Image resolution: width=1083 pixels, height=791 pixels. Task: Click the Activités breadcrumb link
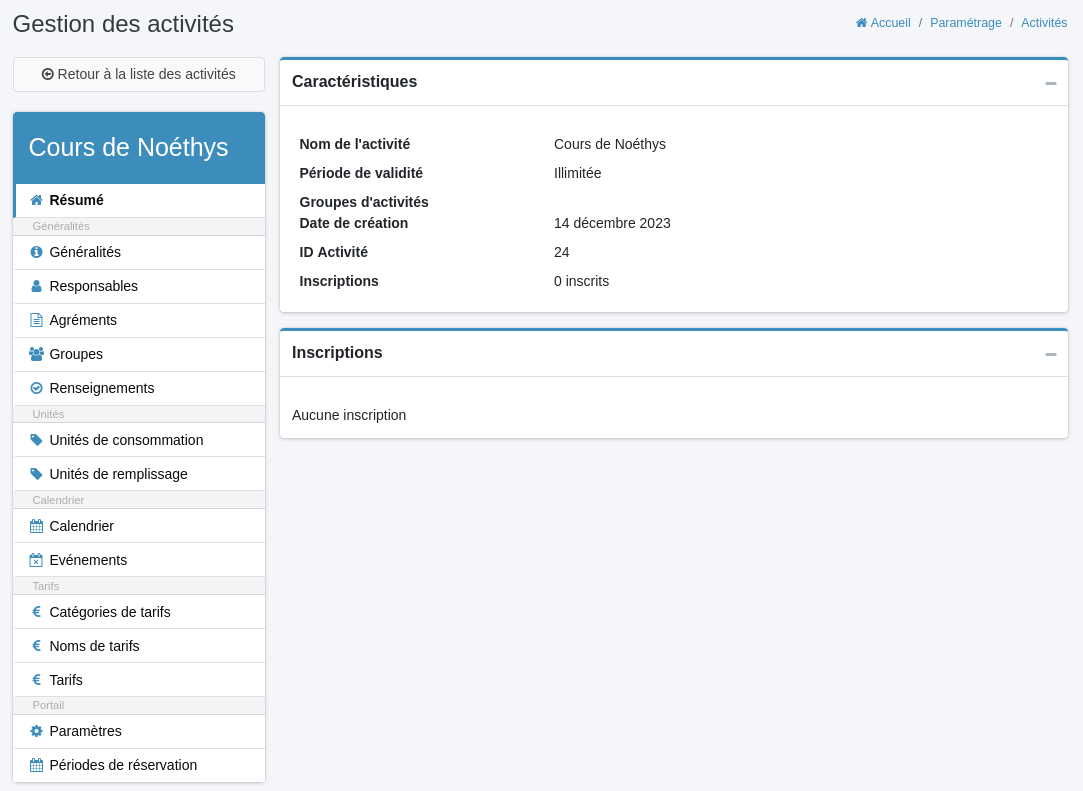(x=1043, y=23)
